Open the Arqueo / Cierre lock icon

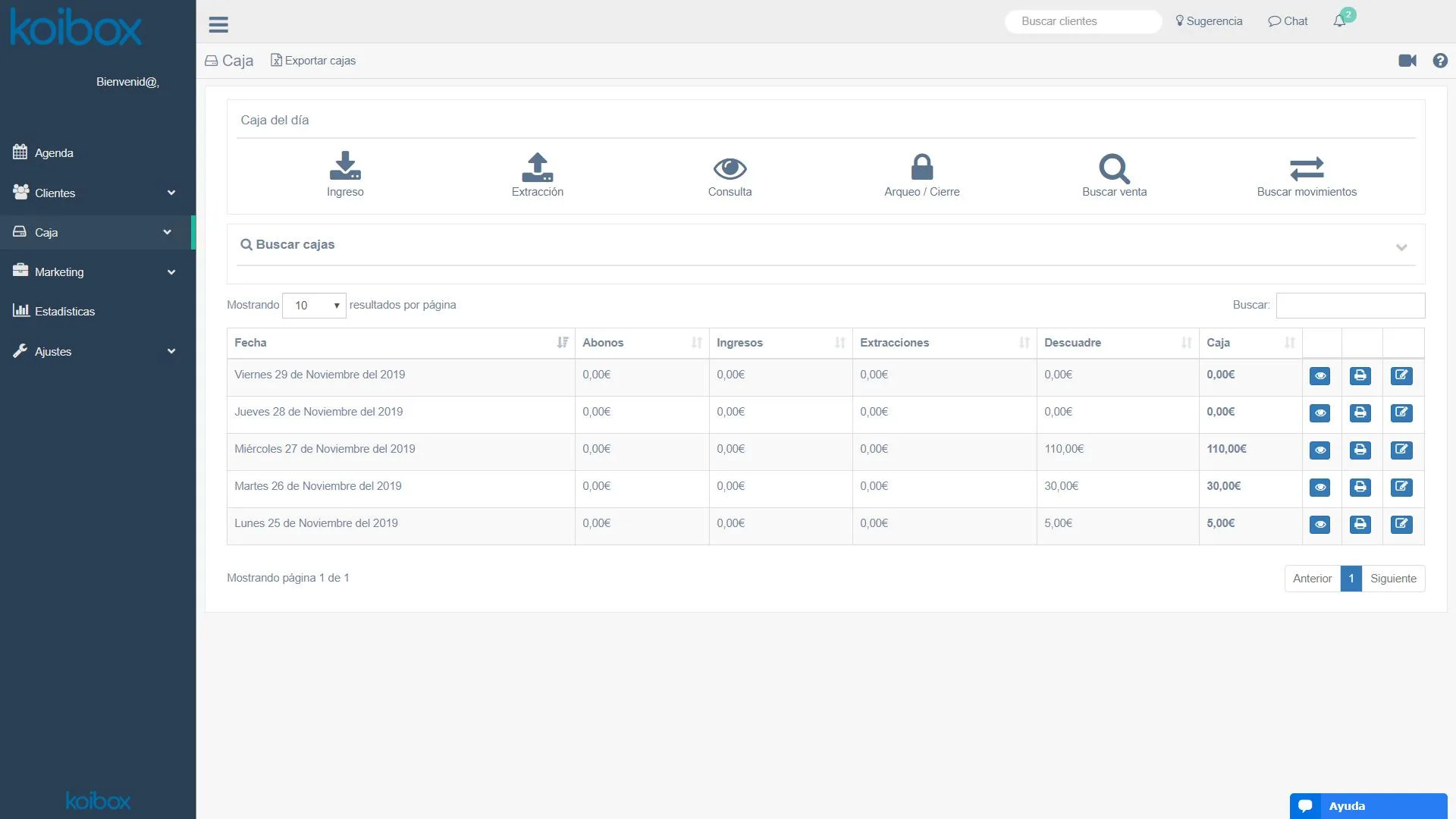[922, 167]
